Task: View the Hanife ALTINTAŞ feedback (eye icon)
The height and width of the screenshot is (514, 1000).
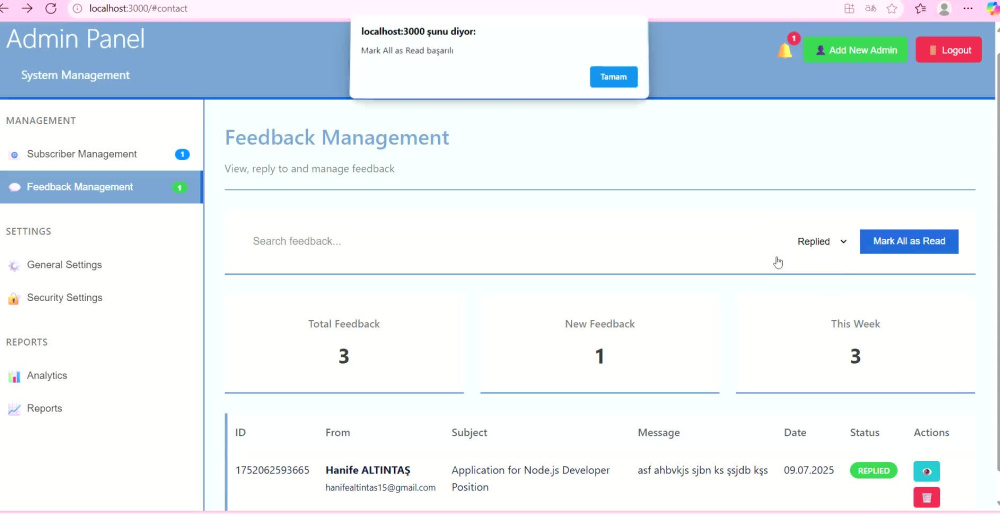Action: (927, 471)
